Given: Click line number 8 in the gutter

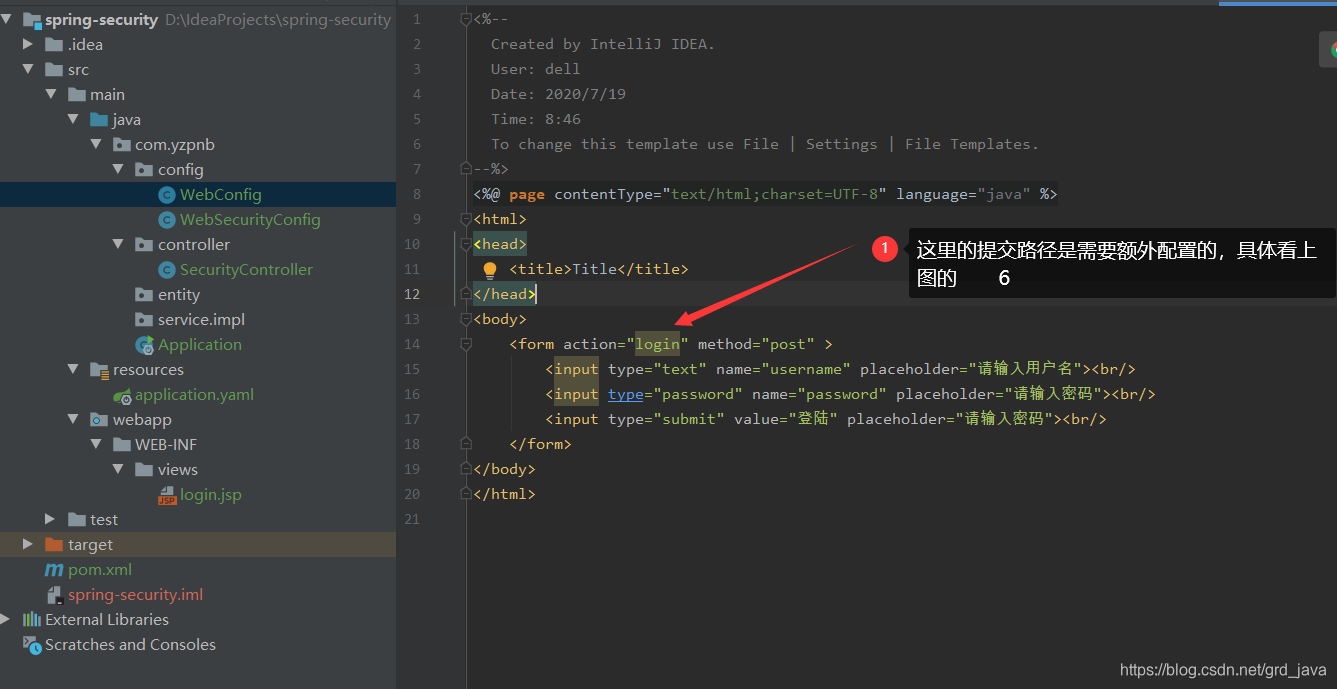Looking at the screenshot, I should coord(416,194).
